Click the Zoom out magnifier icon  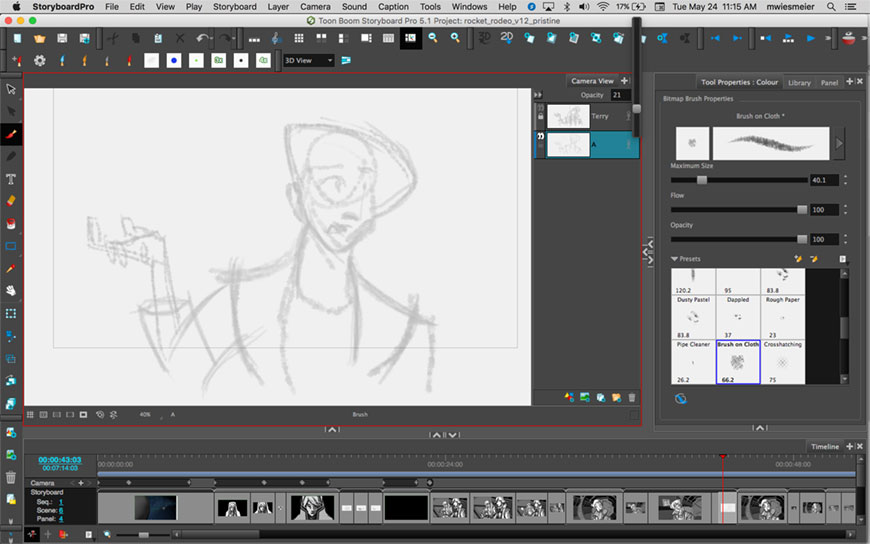[x=433, y=38]
